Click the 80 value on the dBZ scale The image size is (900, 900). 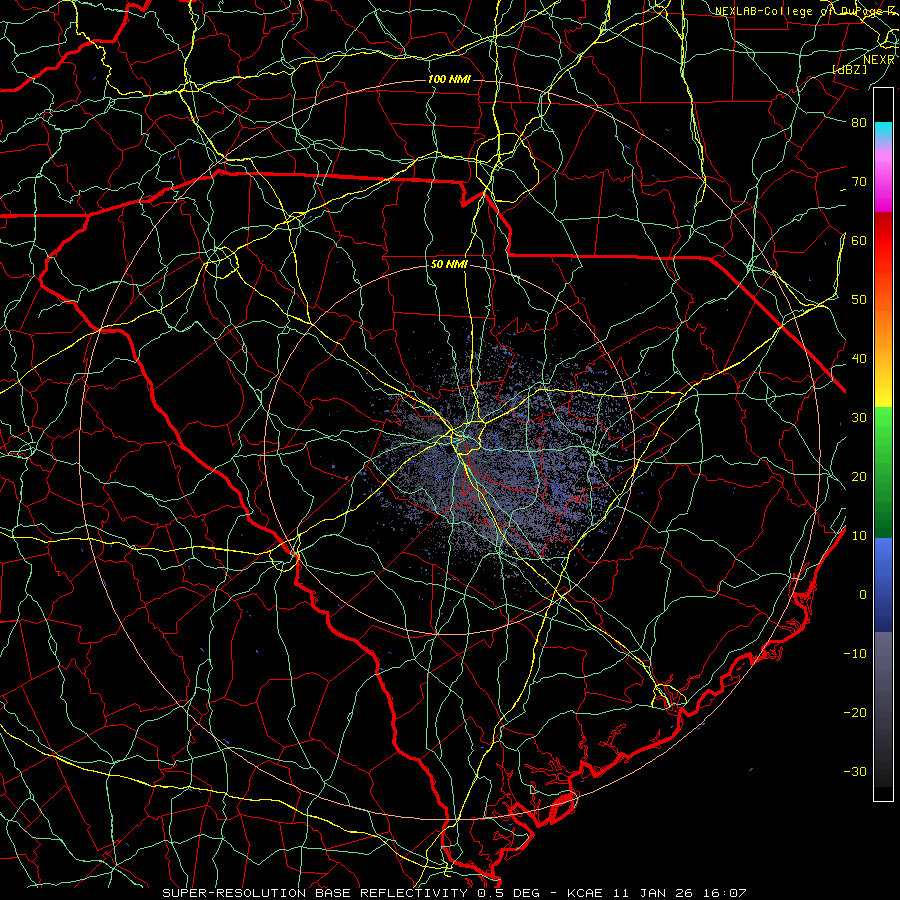859,123
